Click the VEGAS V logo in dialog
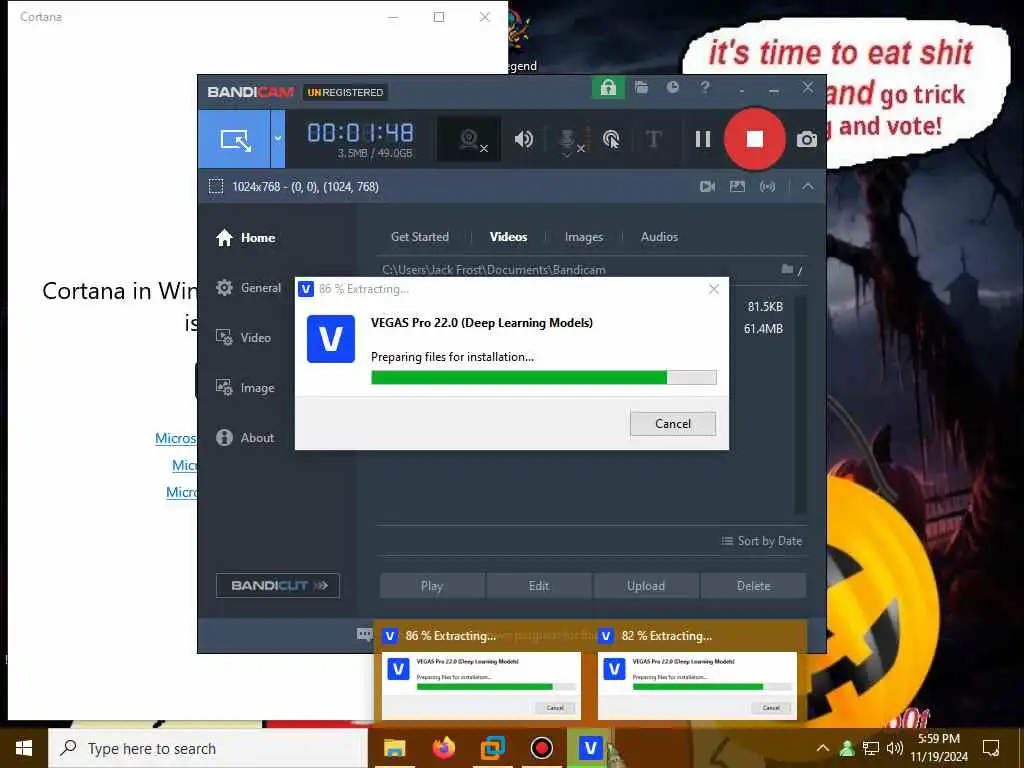This screenshot has height=768, width=1024. [x=330, y=339]
